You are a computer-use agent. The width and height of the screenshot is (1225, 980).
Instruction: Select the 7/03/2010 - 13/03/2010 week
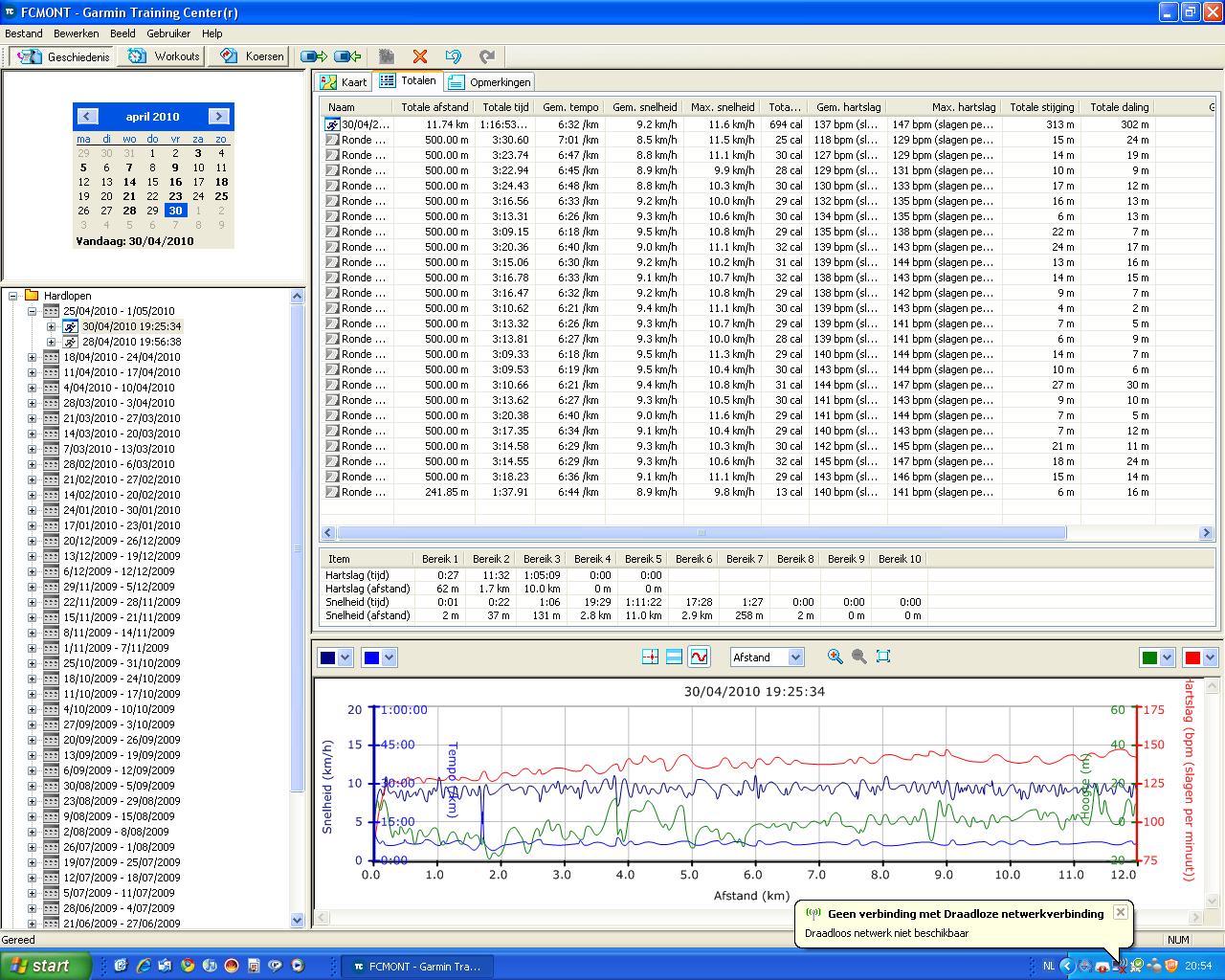(x=119, y=449)
